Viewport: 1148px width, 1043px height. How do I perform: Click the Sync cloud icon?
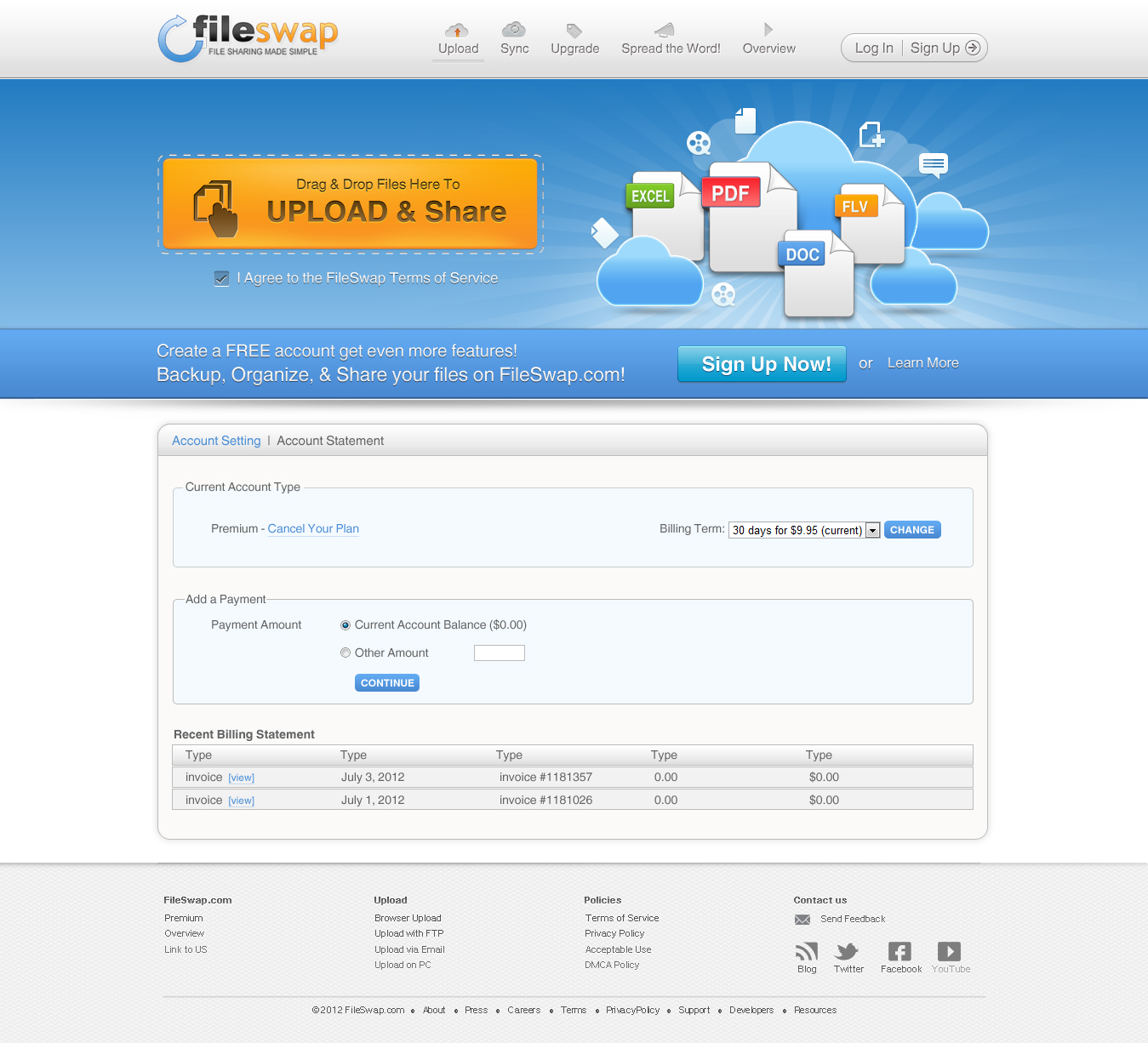514,31
